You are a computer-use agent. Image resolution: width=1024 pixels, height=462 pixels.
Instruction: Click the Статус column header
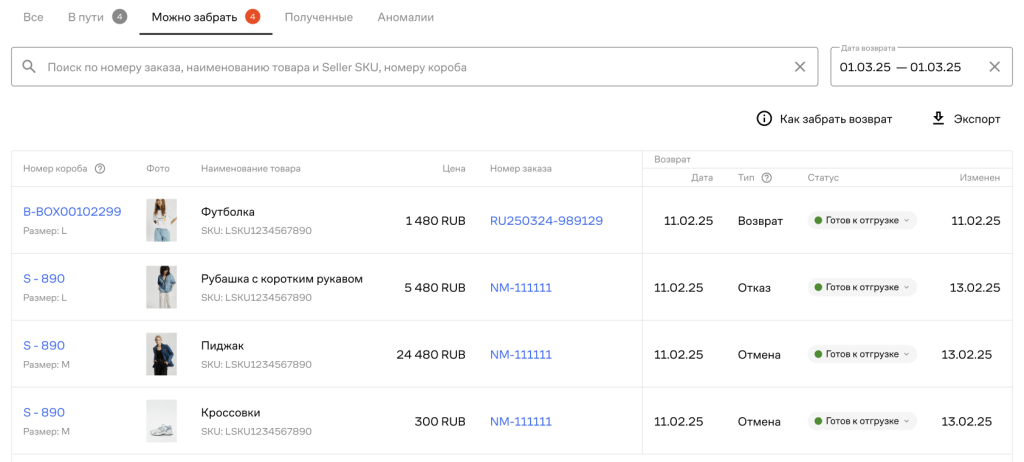point(823,178)
